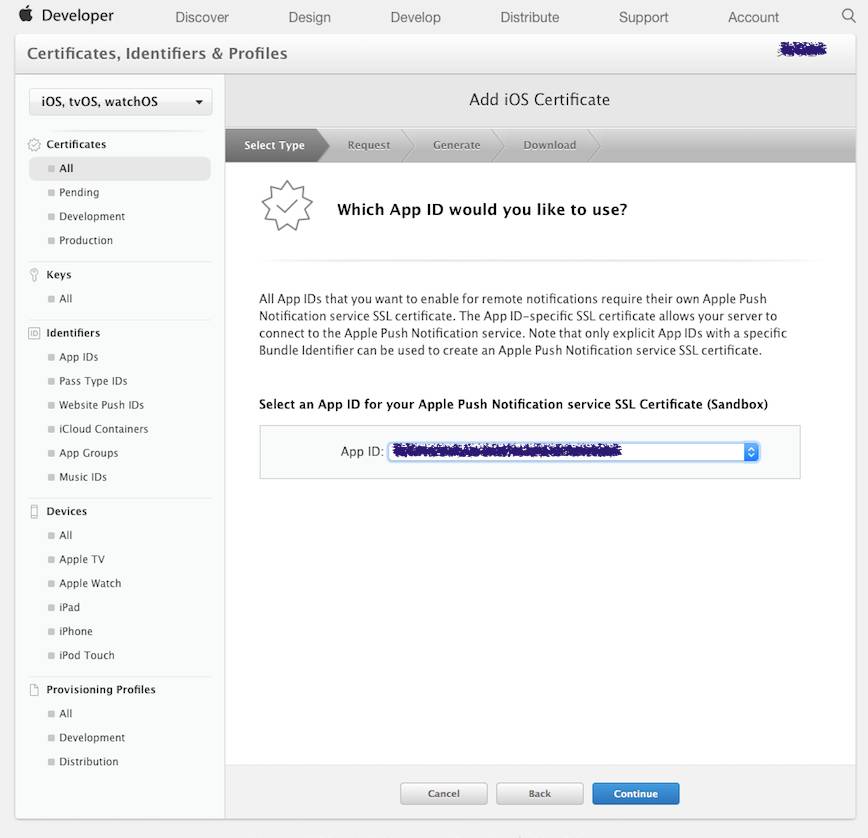Click the Identifiers section ID icon

(34, 333)
